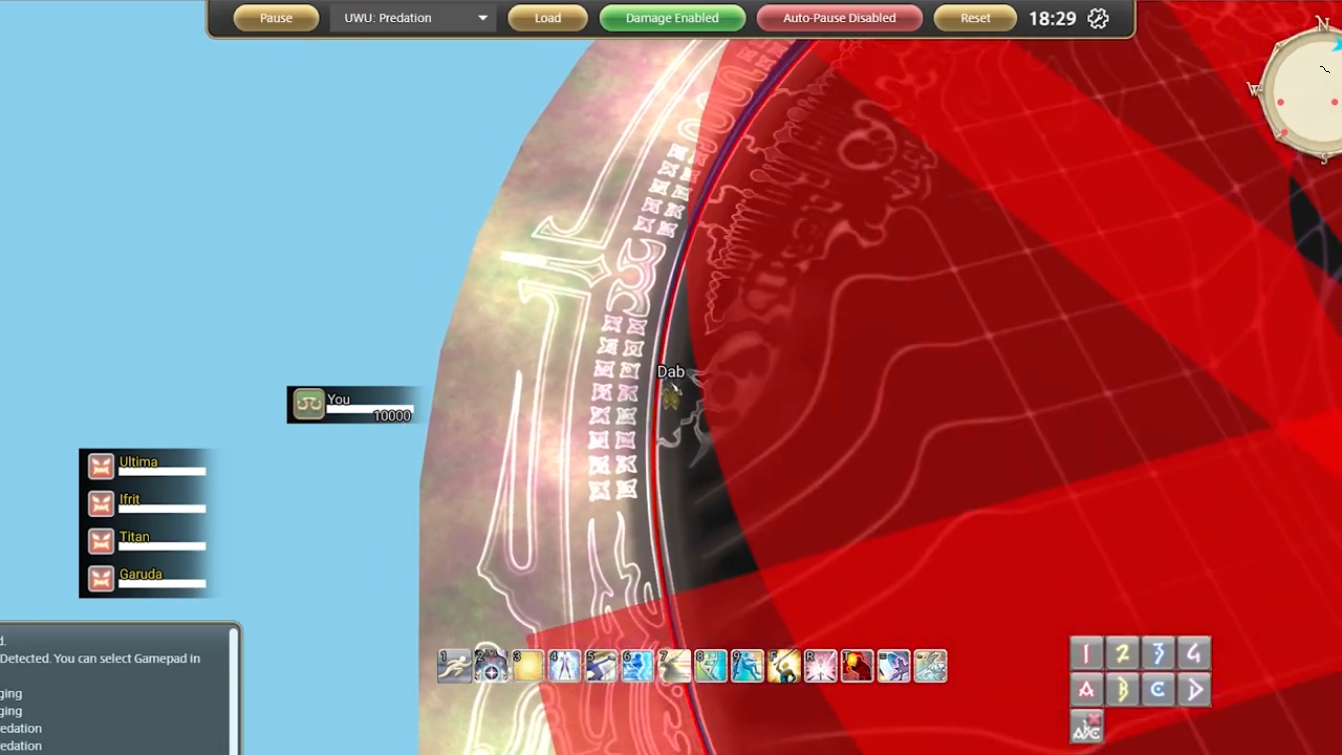Click the job icon beside You
This screenshot has width=1342, height=755.
(x=308, y=405)
